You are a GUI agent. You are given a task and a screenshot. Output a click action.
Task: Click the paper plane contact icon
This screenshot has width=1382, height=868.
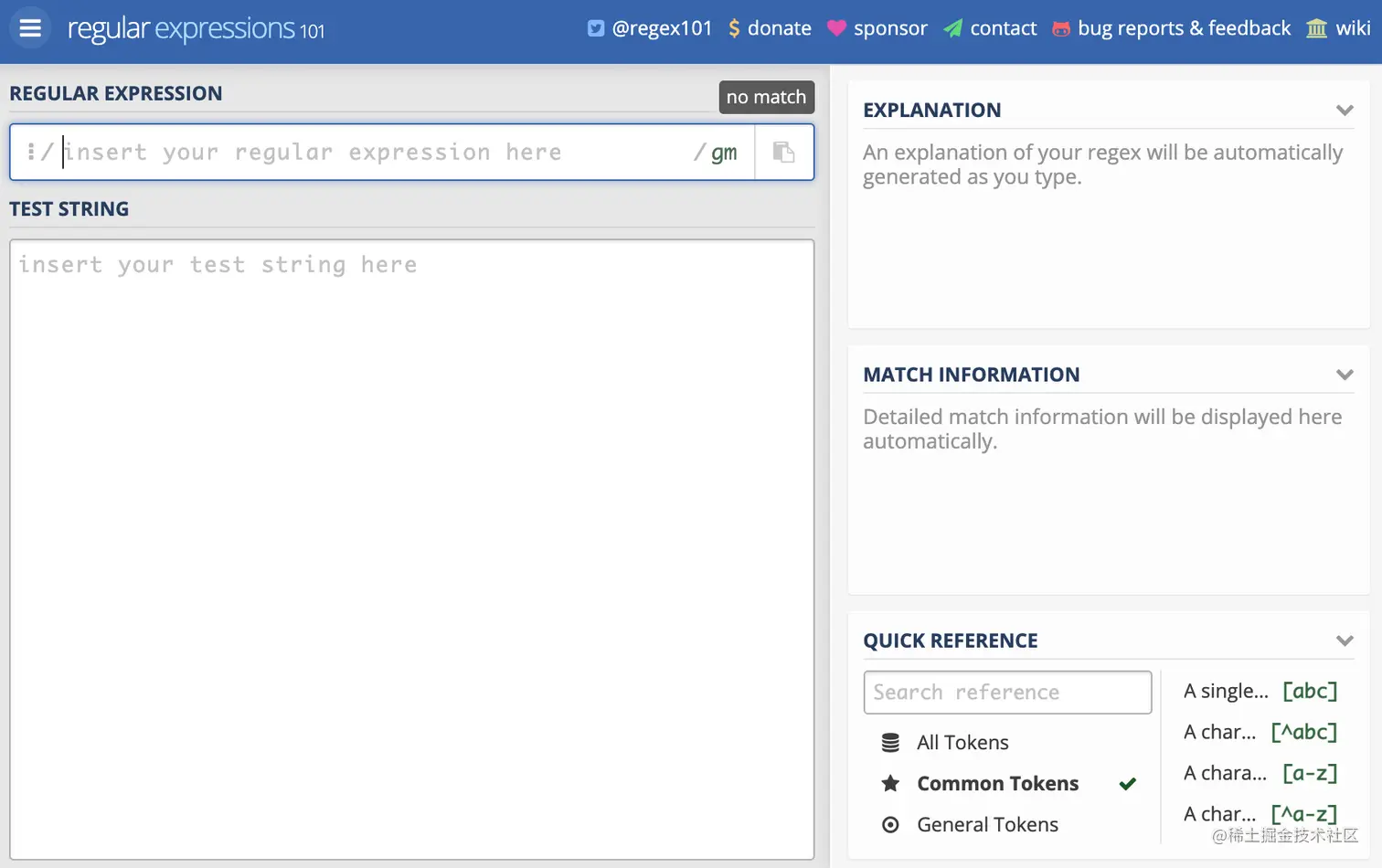click(x=953, y=28)
